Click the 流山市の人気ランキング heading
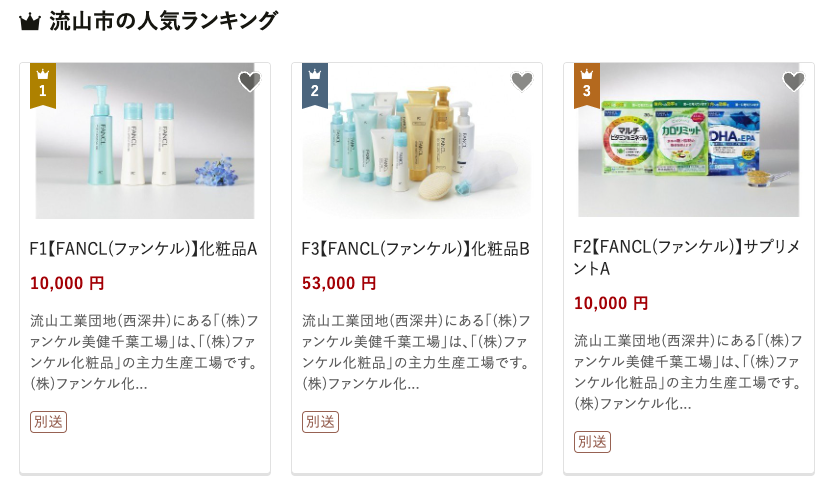The width and height of the screenshot is (837, 480). [163, 21]
